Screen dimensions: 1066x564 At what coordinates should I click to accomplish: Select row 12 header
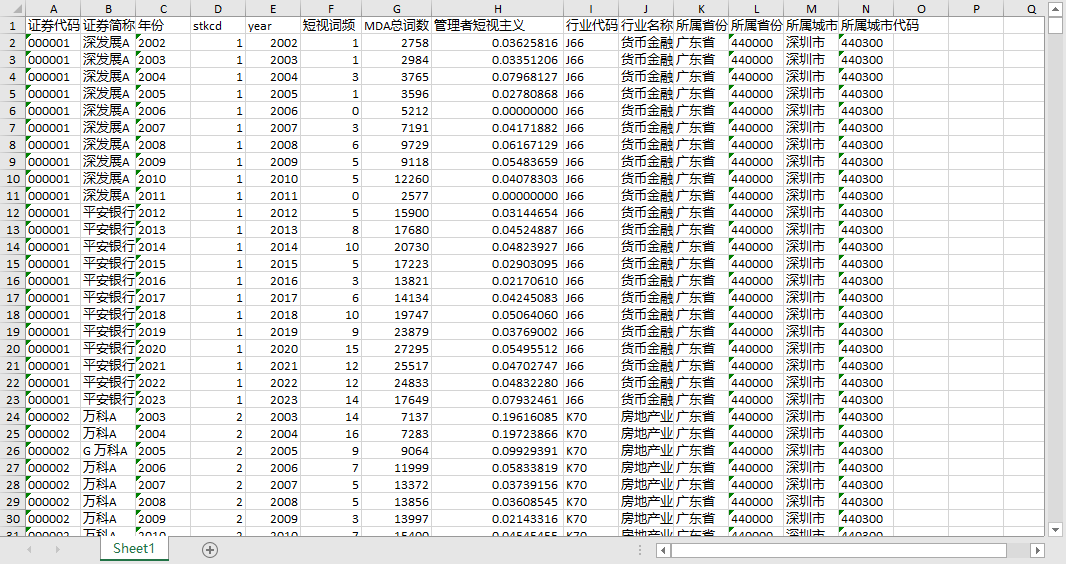click(x=12, y=213)
